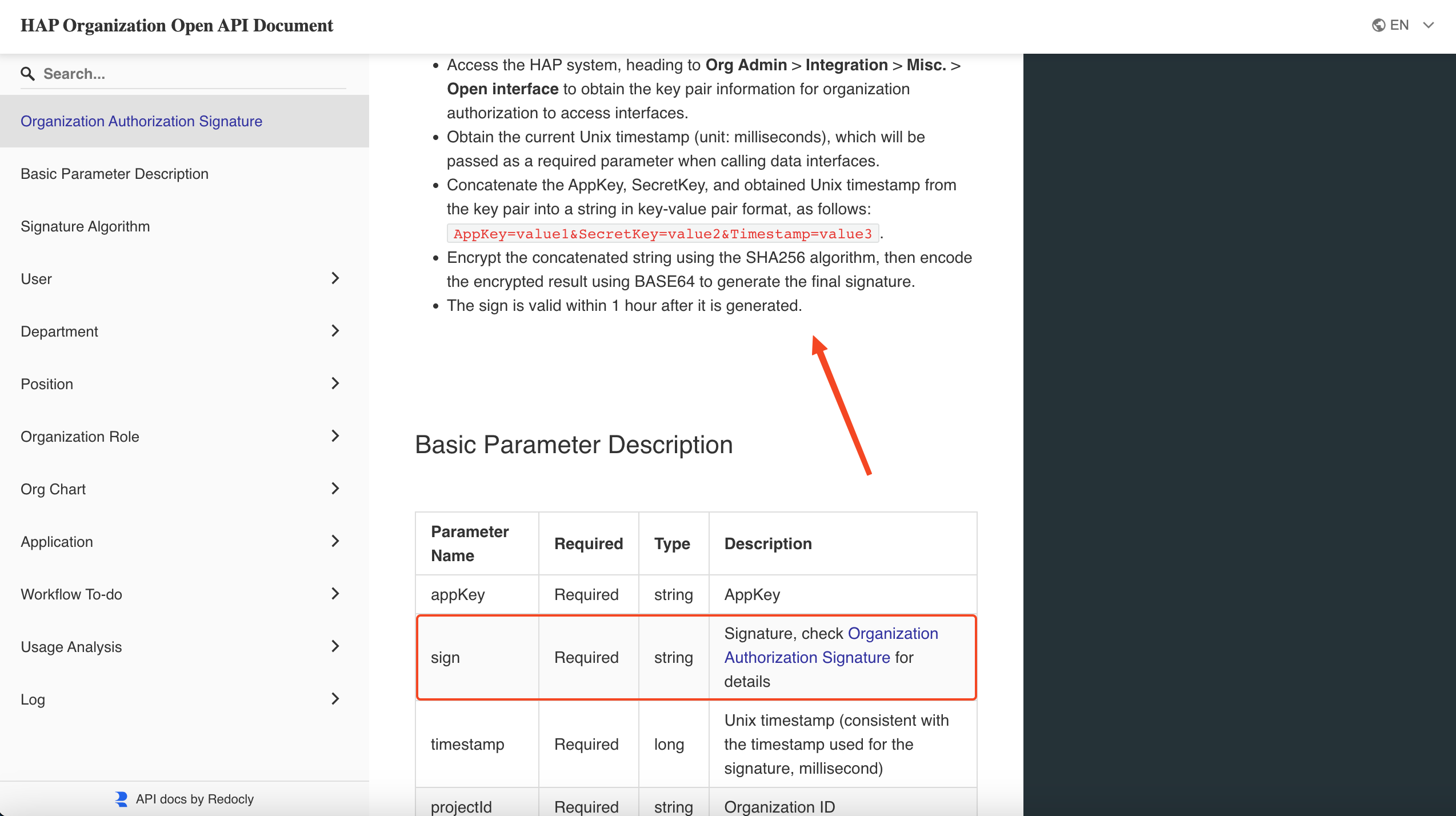Click the search magnifier icon
The image size is (1456, 816).
tap(27, 74)
